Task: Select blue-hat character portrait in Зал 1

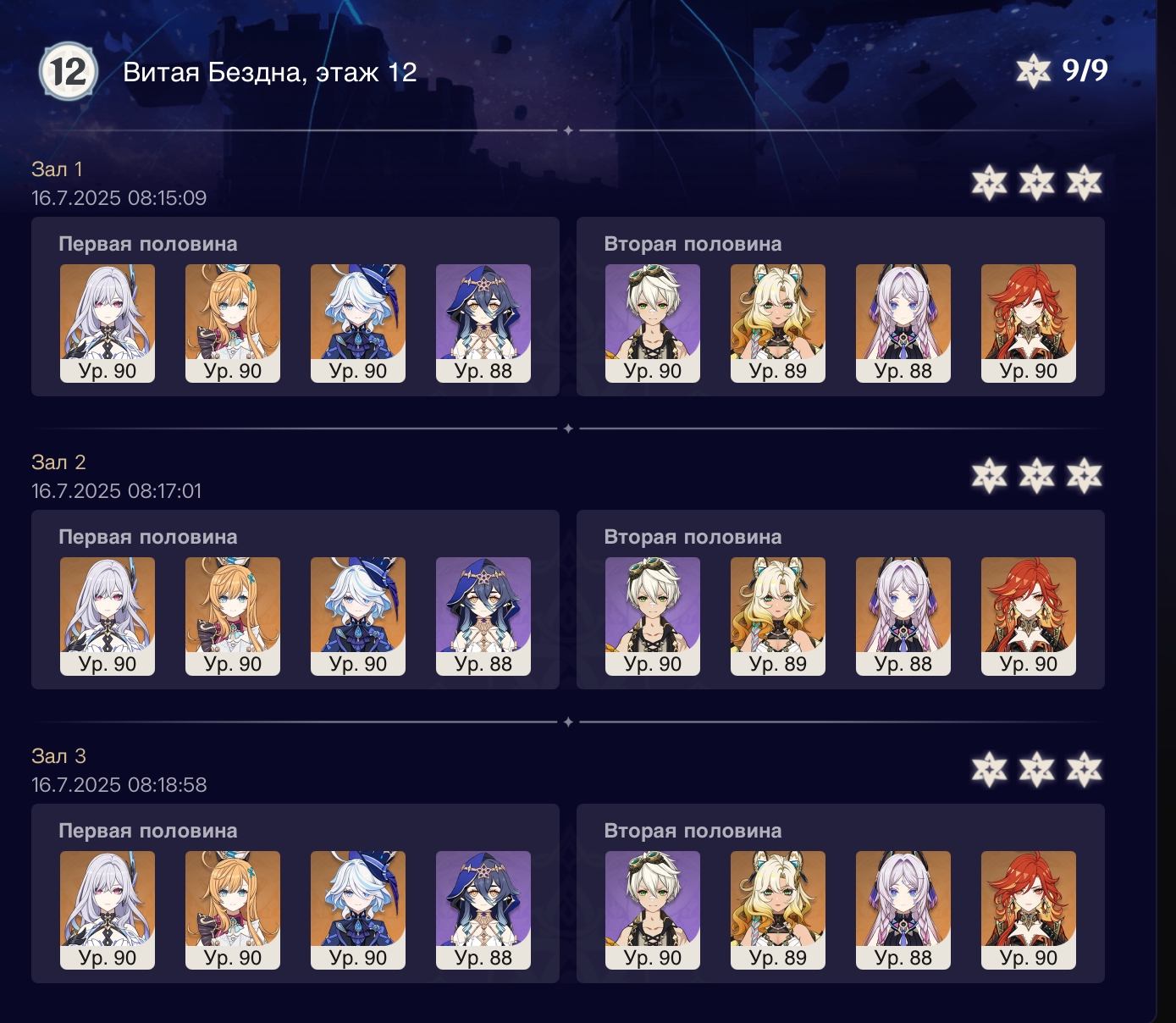Action: click(x=358, y=323)
